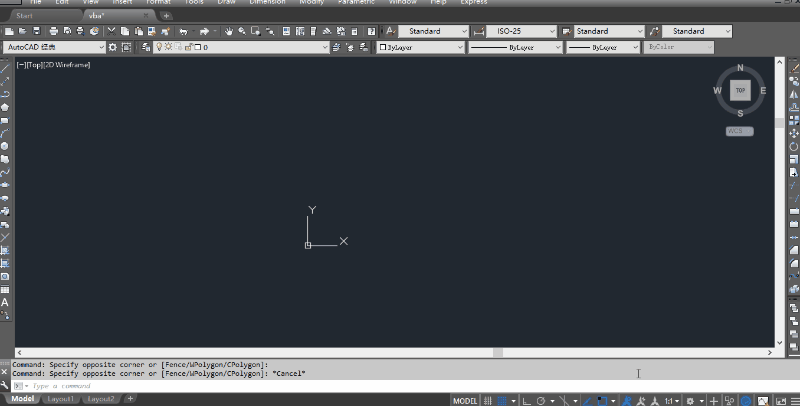Screen dimensions: 800x406
Task: Open the Layer Properties Manager icon
Action: pos(146,47)
